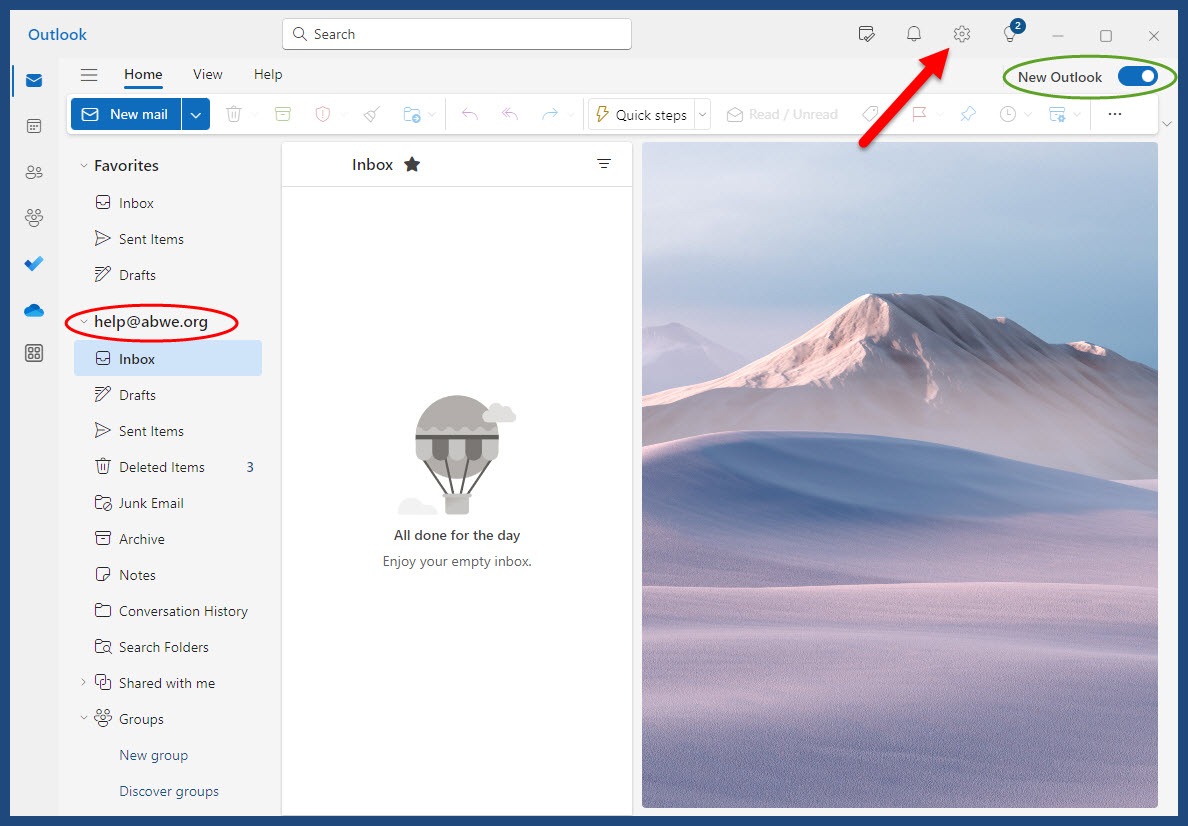Open To Do checkmark app
Viewport: 1188px width, 826px height.
(34, 264)
